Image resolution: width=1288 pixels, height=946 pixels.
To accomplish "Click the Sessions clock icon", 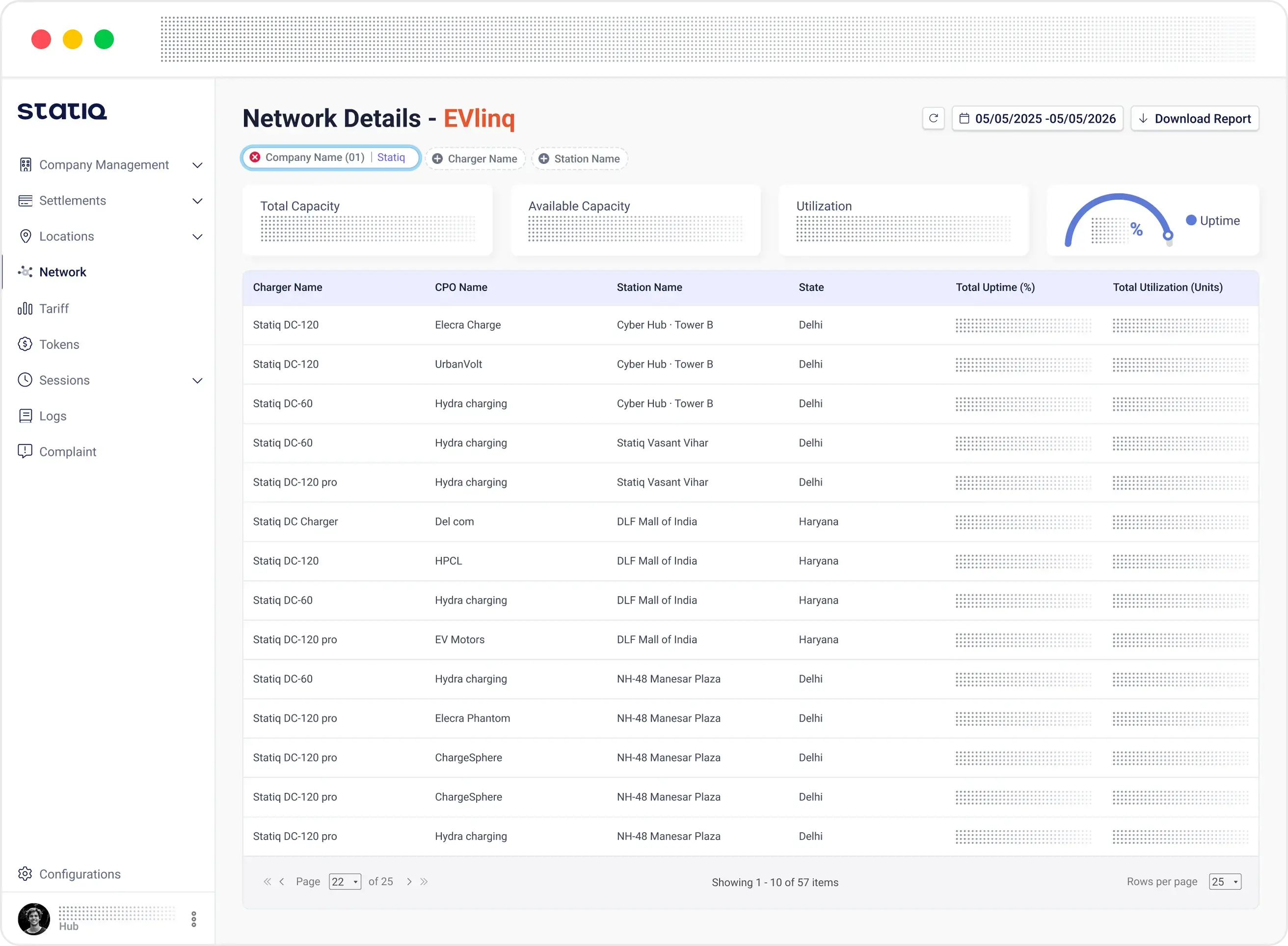I will [x=25, y=380].
